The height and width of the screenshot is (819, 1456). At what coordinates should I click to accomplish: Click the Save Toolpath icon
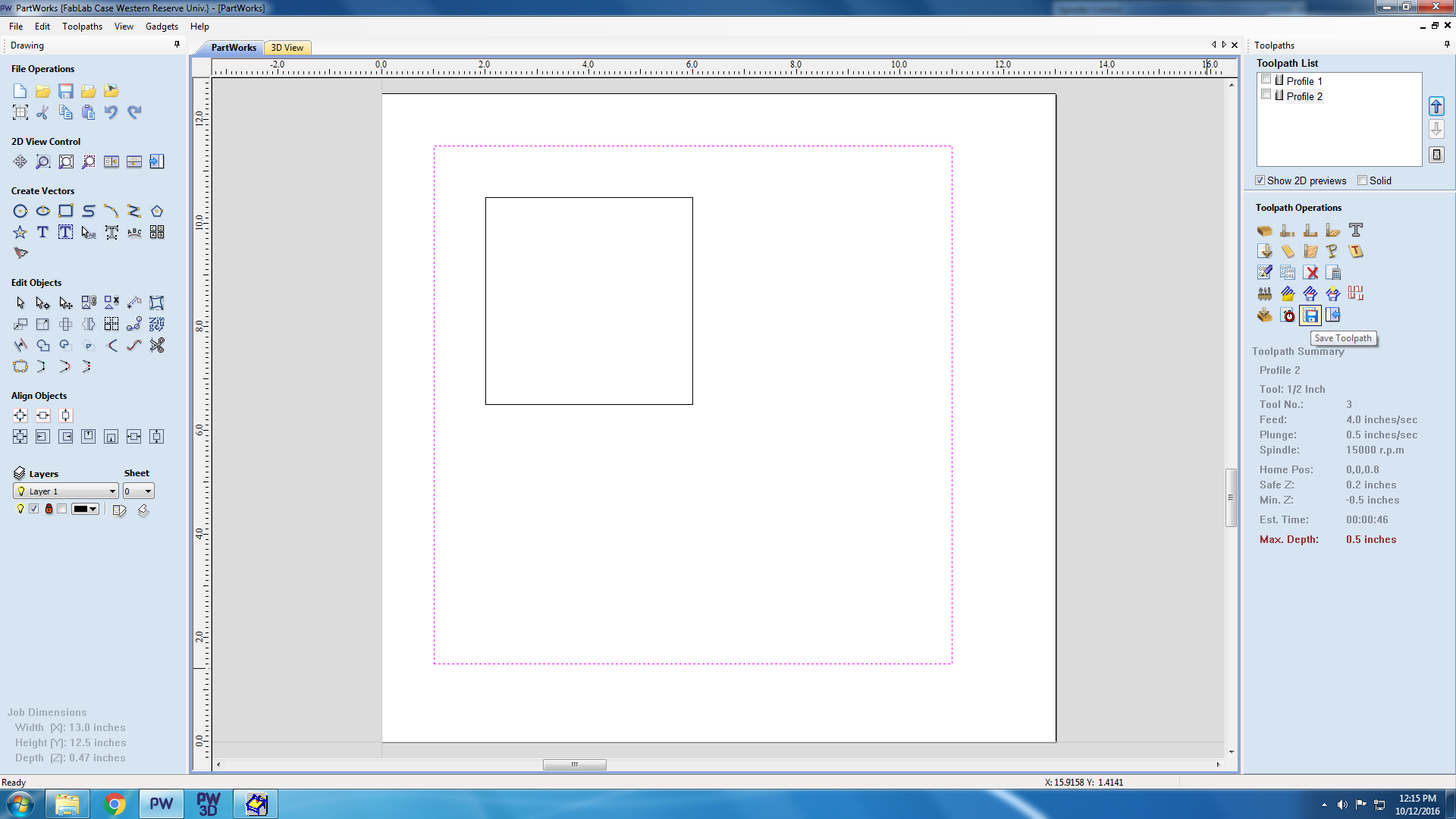(x=1310, y=315)
